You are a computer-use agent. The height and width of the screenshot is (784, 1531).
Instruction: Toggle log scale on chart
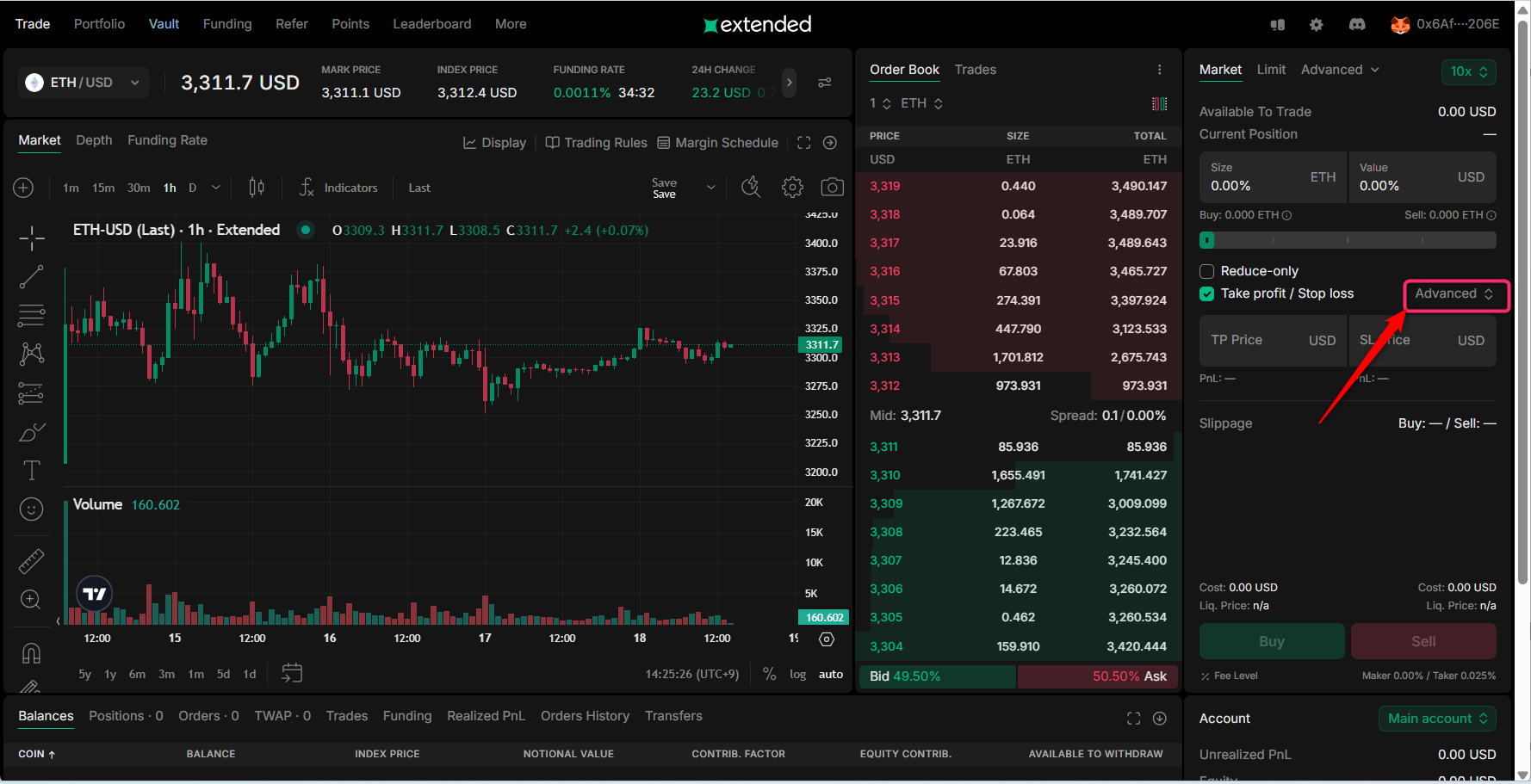tap(797, 674)
